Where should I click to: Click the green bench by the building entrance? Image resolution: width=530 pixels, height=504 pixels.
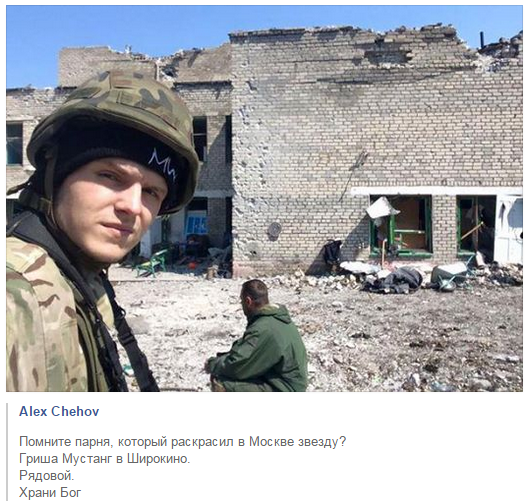pyautogui.click(x=151, y=263)
